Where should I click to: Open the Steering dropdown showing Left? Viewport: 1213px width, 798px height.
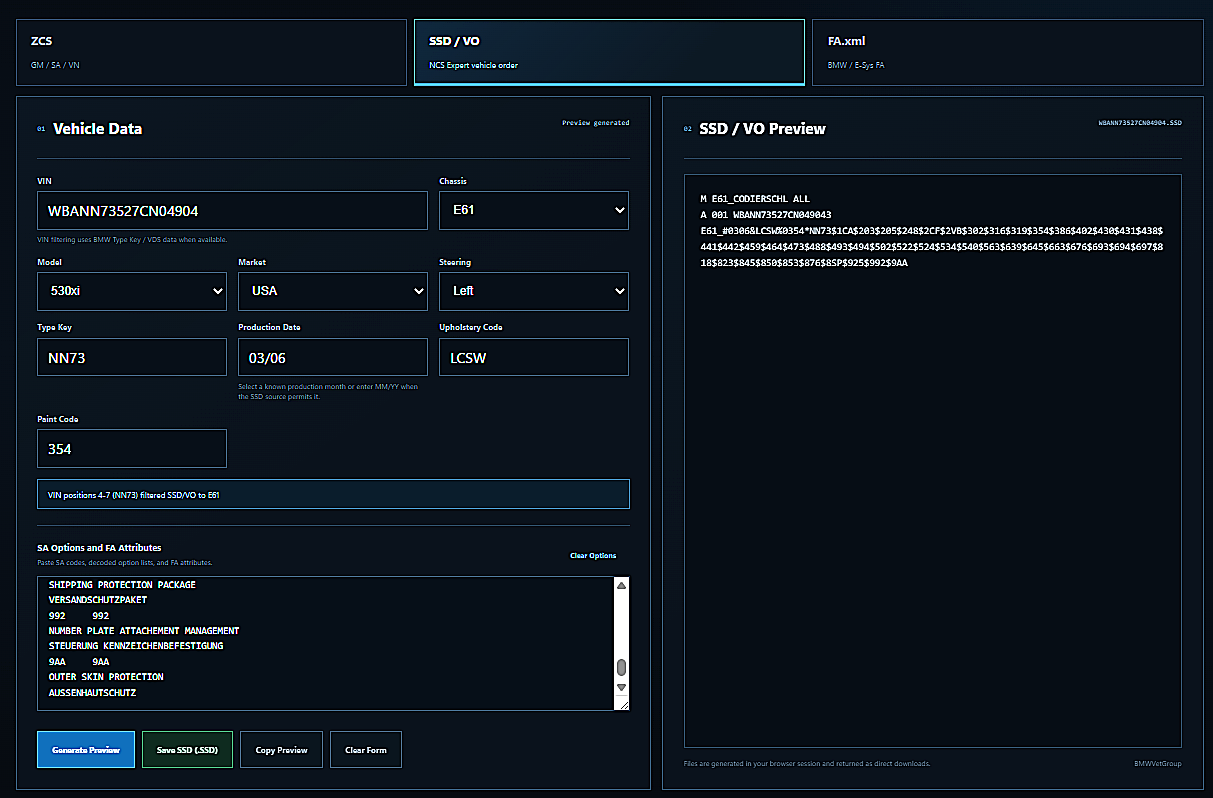click(534, 291)
